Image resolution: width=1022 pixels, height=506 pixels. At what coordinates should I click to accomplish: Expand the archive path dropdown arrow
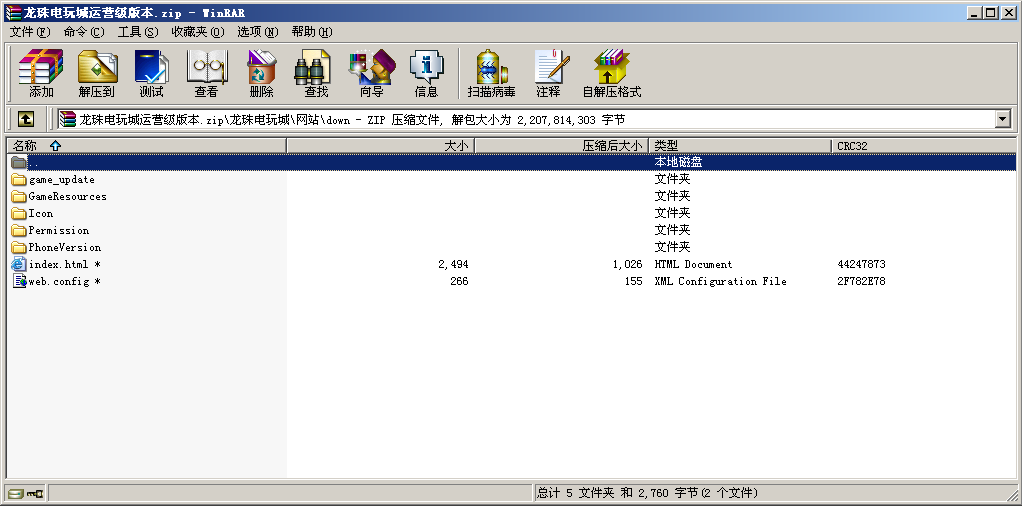click(x=1003, y=120)
